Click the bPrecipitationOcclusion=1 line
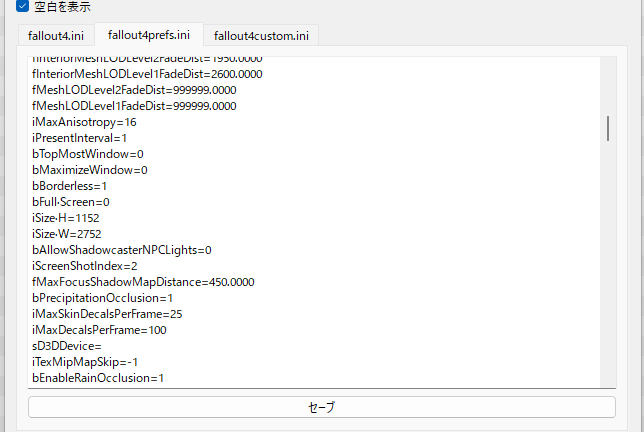Image resolution: width=644 pixels, height=432 pixels. coord(102,298)
